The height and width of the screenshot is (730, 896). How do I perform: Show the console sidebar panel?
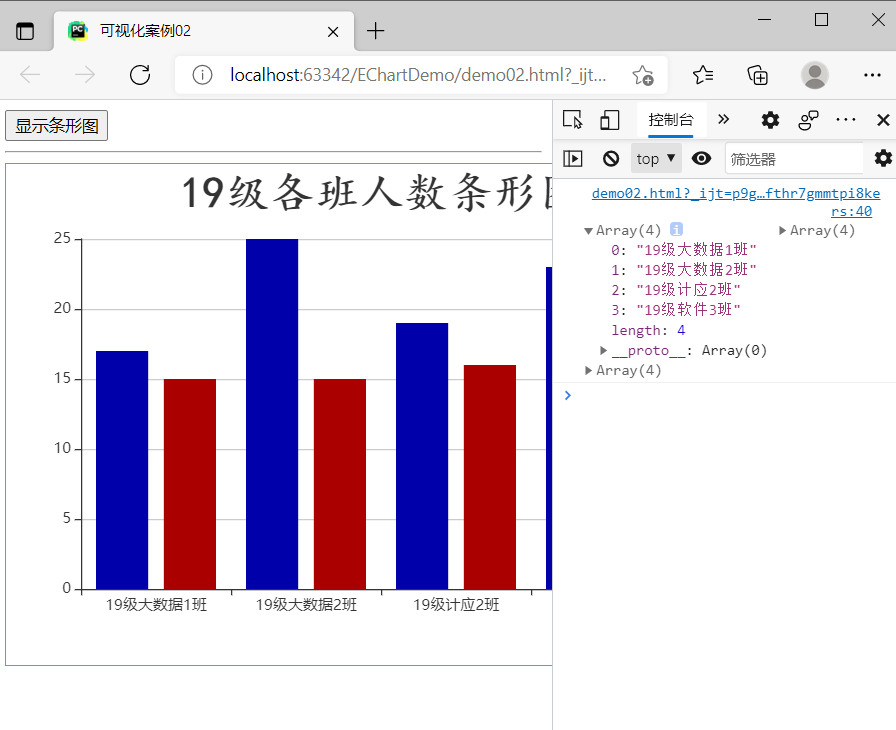573,158
